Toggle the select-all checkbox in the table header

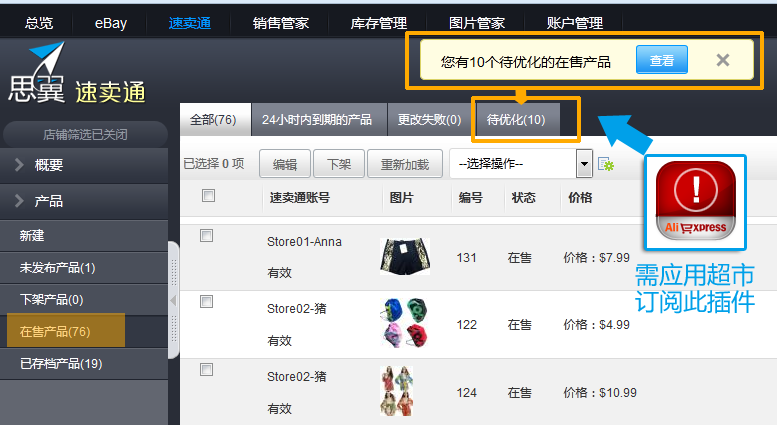coord(208,196)
